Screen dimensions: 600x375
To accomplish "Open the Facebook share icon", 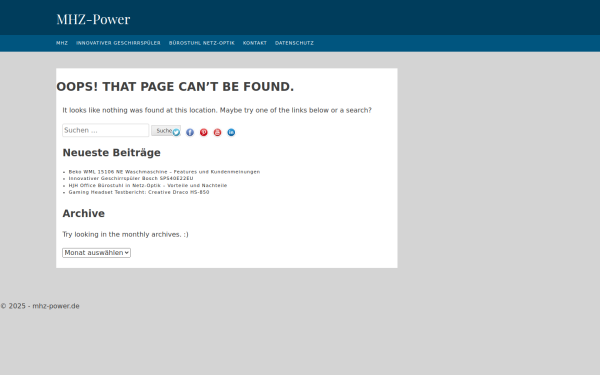I will pos(190,132).
